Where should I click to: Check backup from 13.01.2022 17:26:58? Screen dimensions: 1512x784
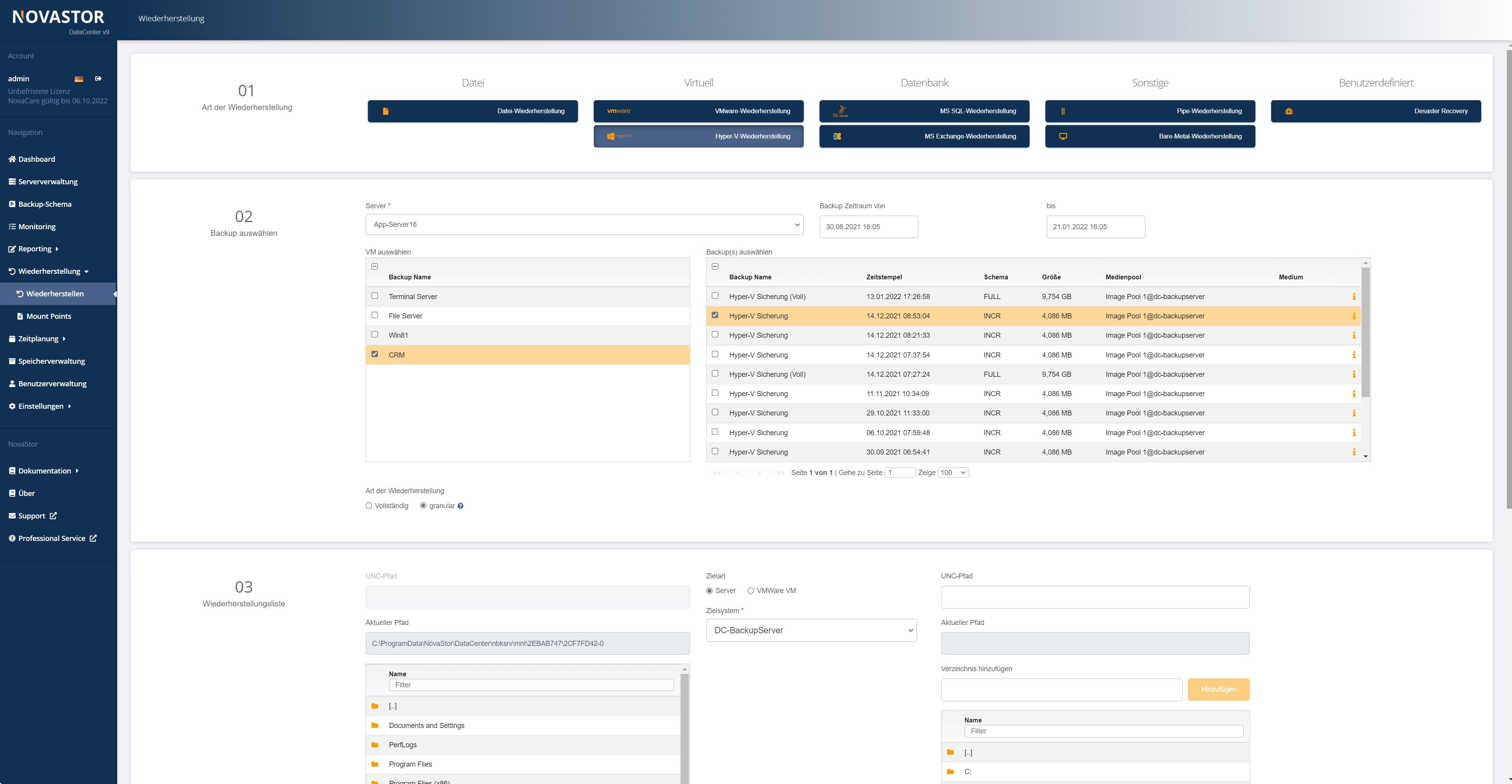(715, 296)
